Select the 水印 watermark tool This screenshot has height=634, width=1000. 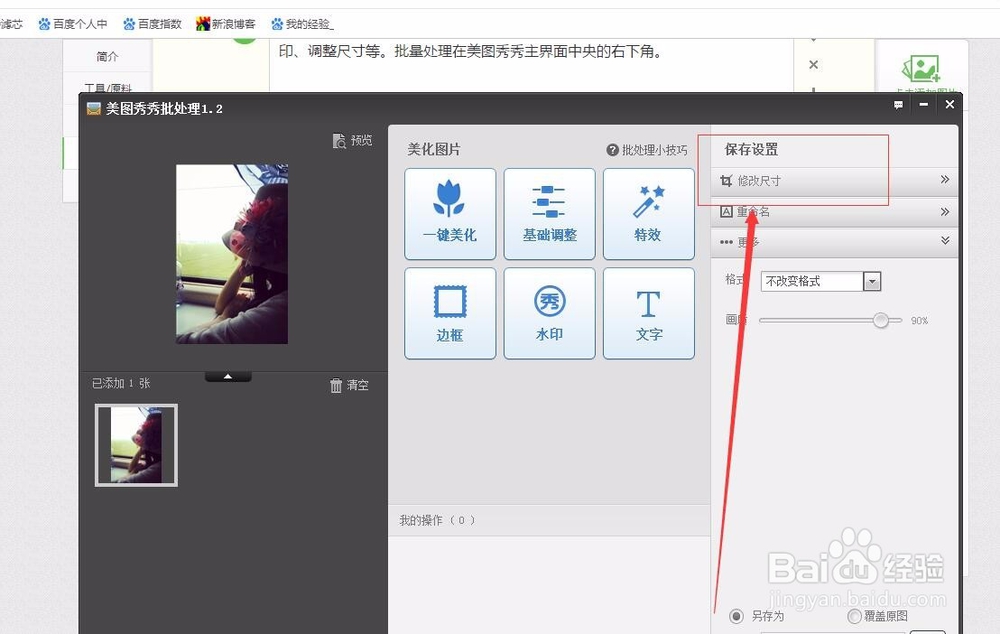[x=549, y=312]
